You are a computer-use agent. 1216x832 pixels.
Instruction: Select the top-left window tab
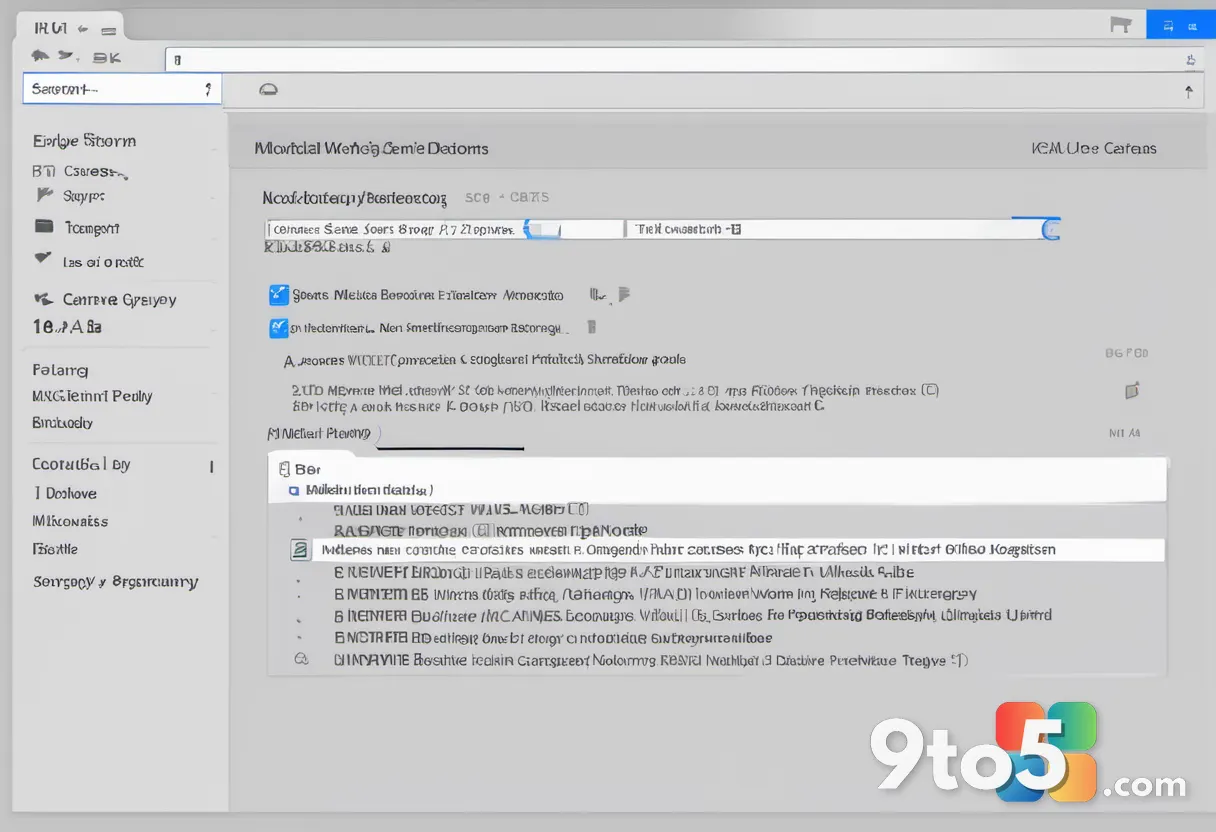coord(70,27)
